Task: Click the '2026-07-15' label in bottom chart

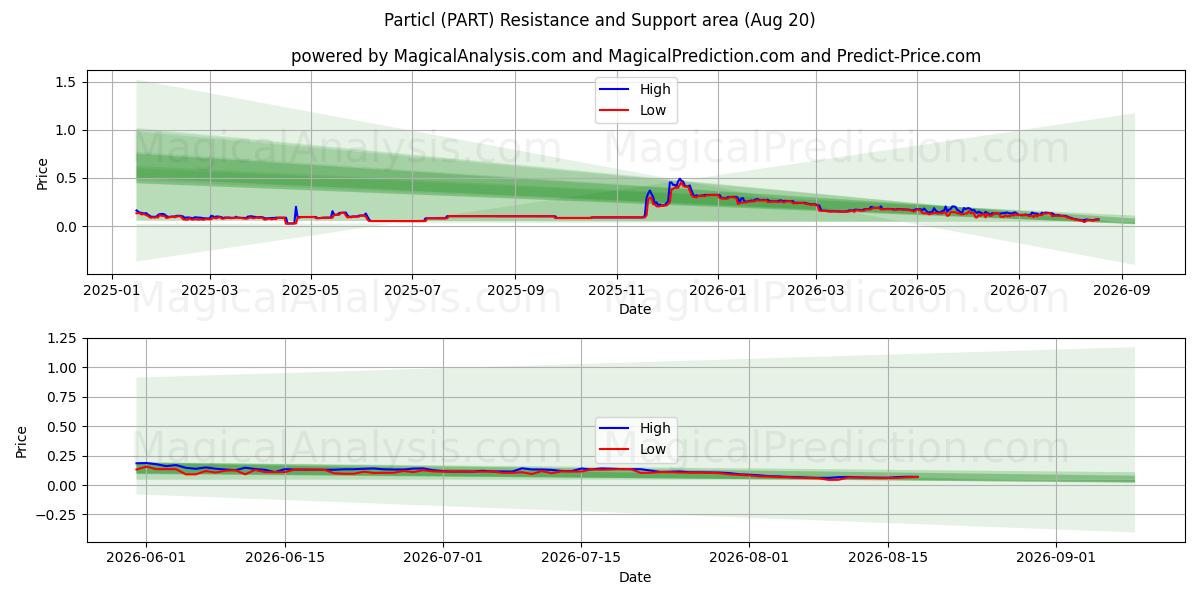Action: tap(581, 558)
